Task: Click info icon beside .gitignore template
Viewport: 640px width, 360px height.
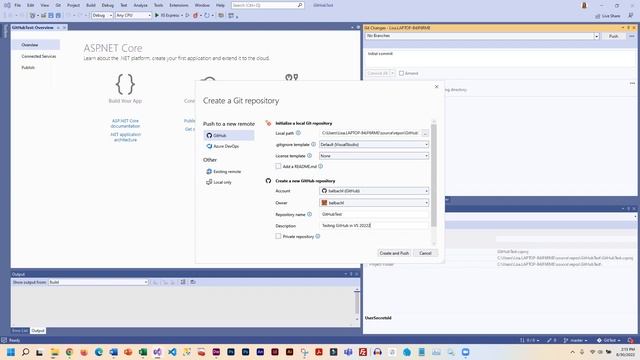Action: (x=313, y=144)
